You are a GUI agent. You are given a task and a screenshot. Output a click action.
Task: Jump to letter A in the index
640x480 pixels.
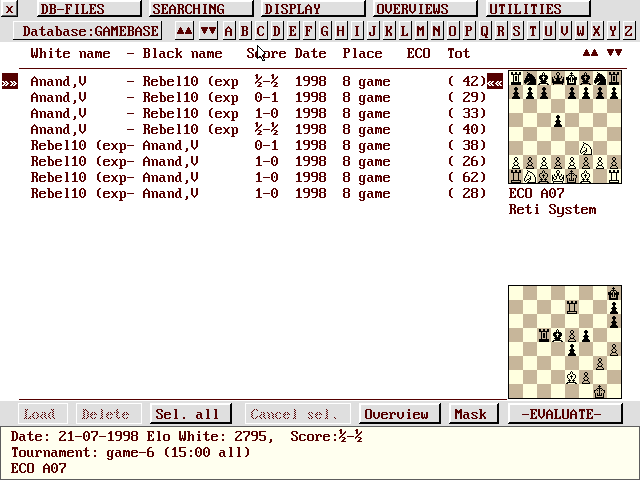pos(230,31)
